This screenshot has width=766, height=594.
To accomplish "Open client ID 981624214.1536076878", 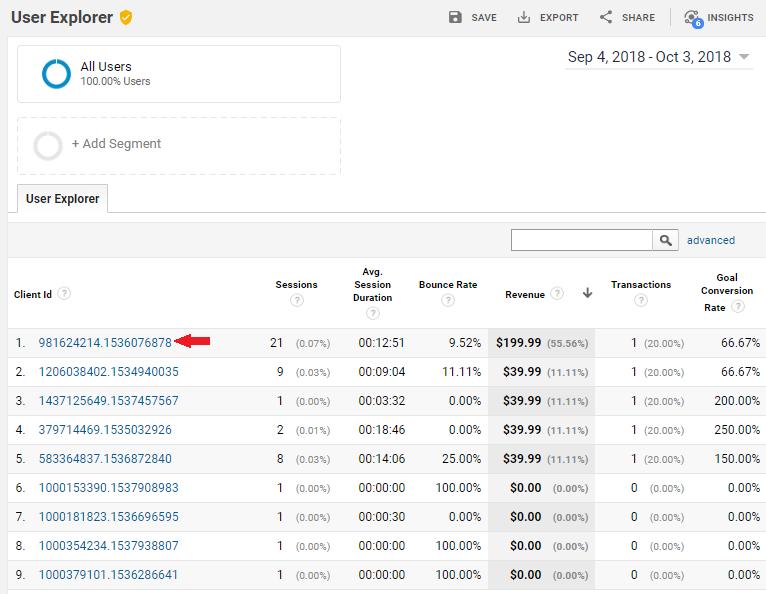I will point(105,343).
